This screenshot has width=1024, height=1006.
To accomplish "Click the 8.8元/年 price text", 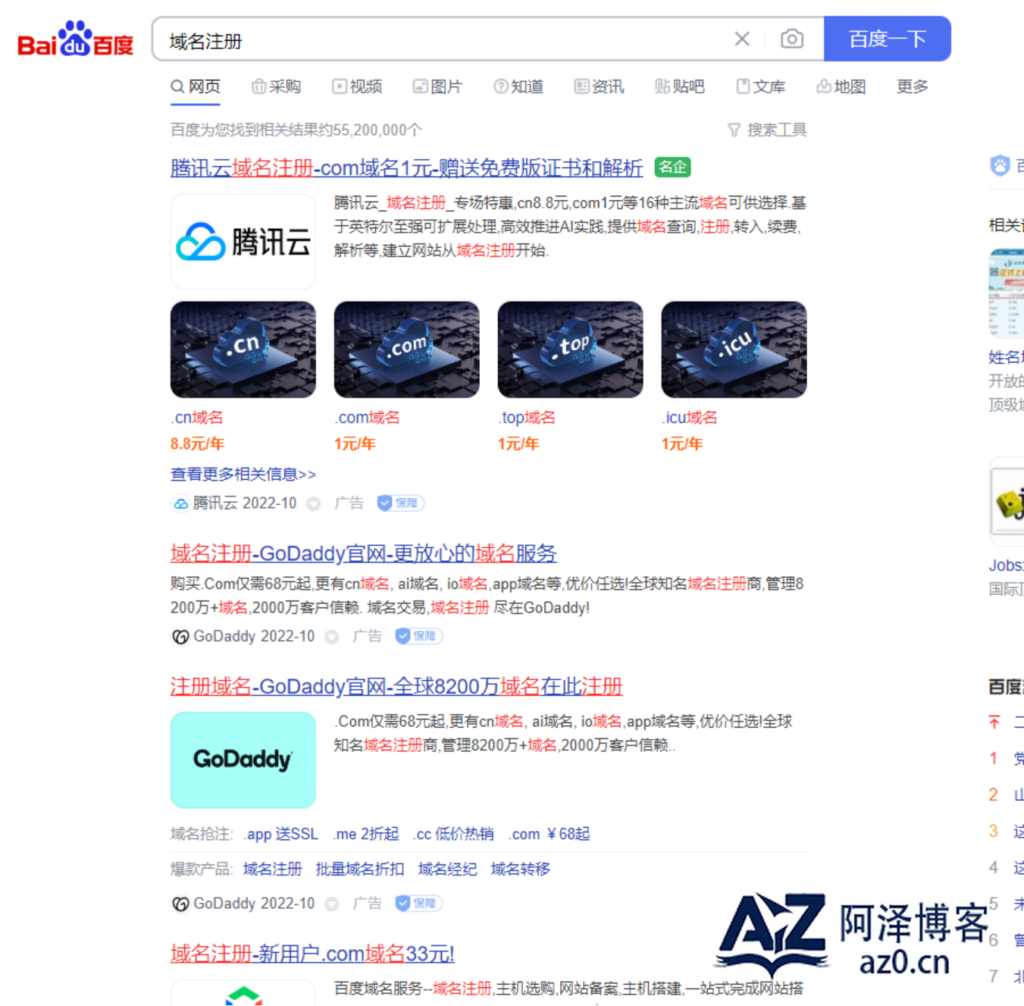I will (x=197, y=444).
